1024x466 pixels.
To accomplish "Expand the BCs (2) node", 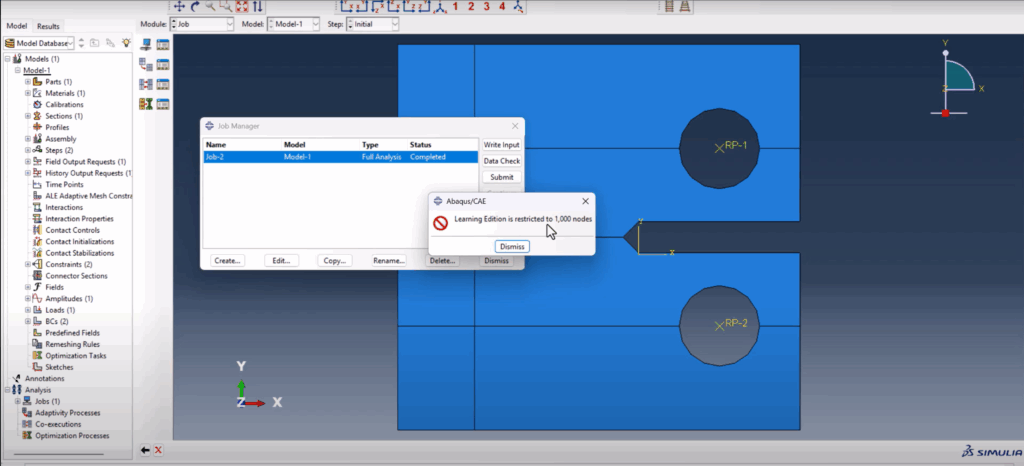I will click(27, 322).
